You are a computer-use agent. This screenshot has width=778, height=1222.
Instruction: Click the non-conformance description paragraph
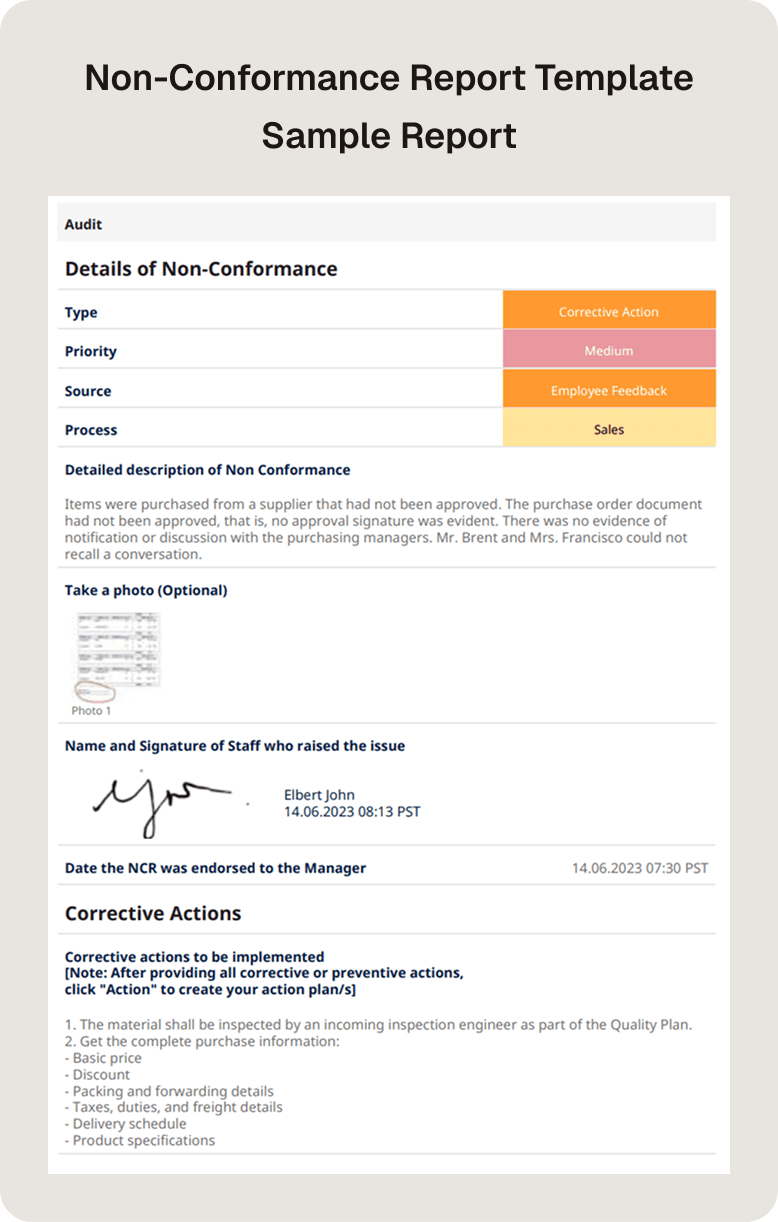pyautogui.click(x=384, y=529)
